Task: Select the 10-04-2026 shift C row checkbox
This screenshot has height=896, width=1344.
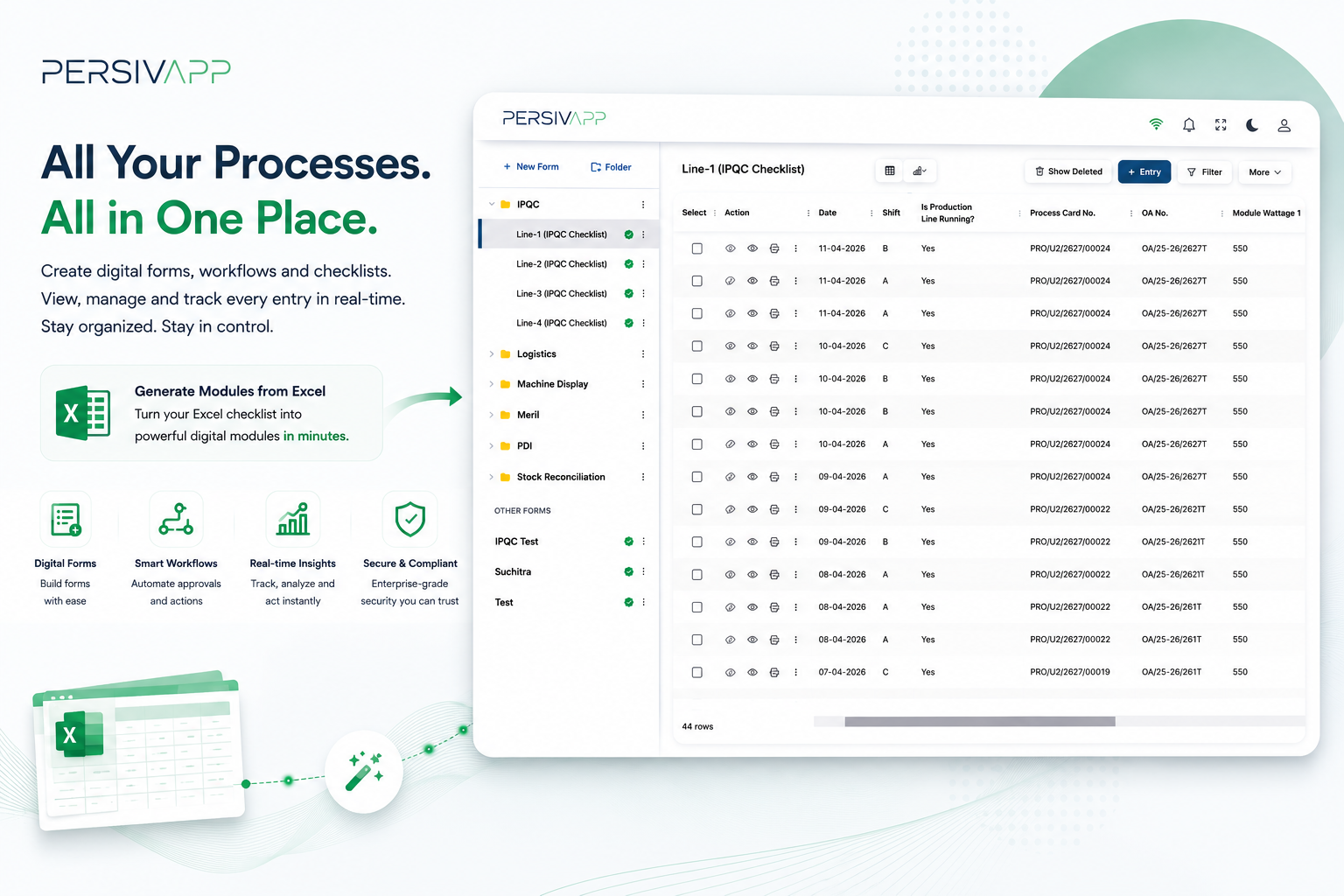Action: pyautogui.click(x=697, y=346)
